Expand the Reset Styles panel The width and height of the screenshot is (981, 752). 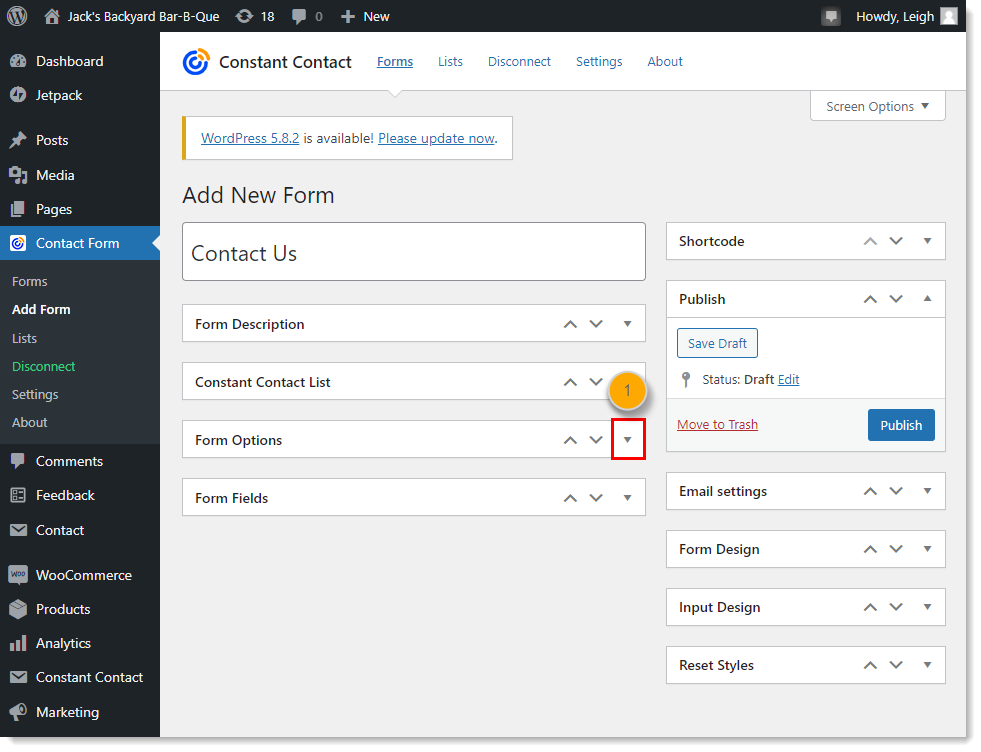[x=928, y=664]
